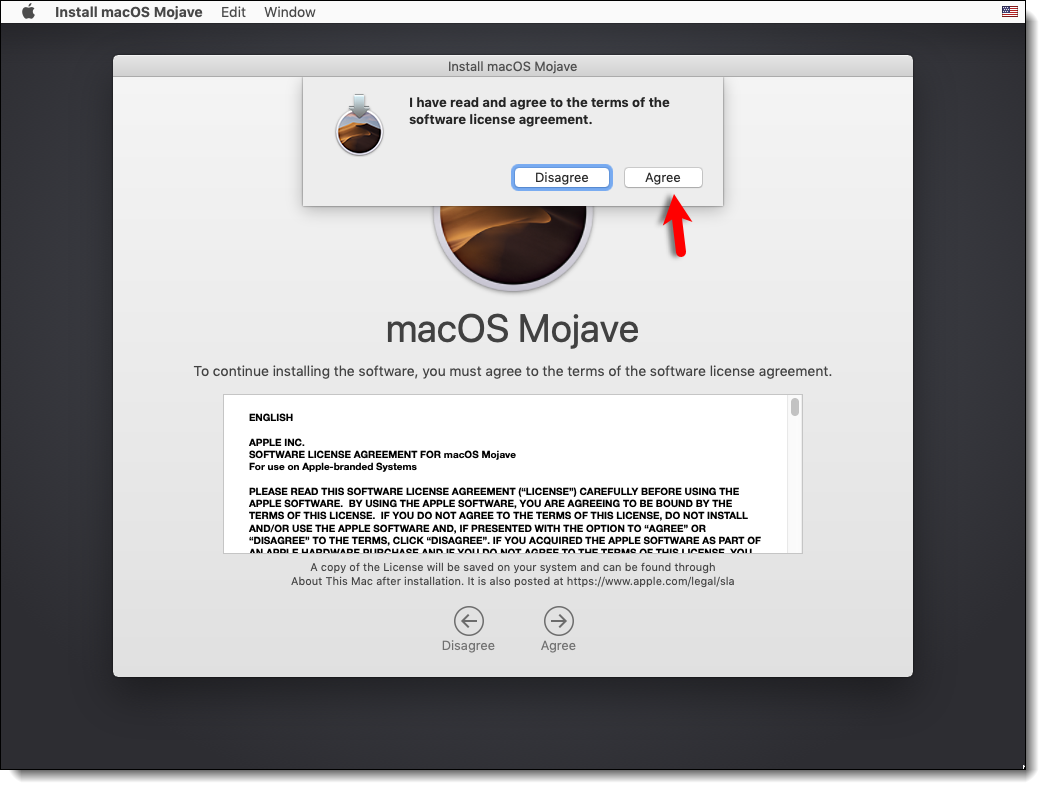Click the large macOS Mojave heading

click(x=512, y=329)
